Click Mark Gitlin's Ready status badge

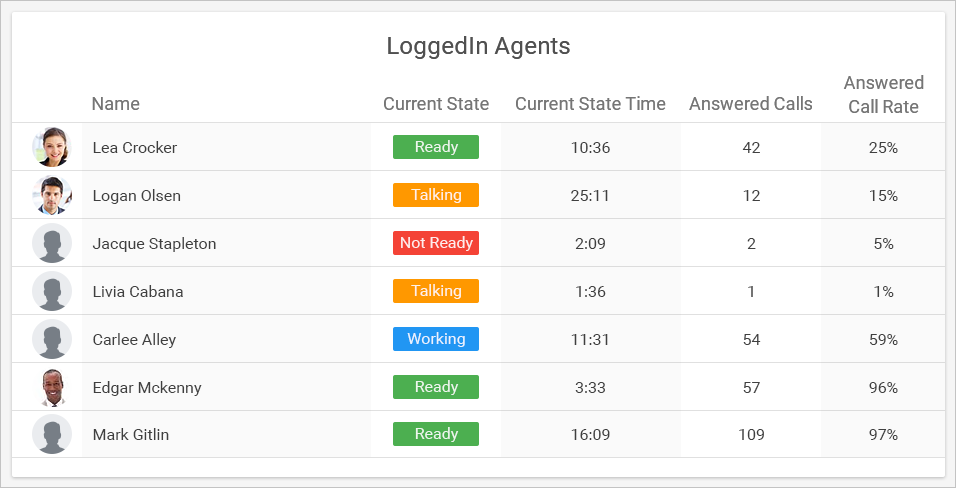(436, 434)
